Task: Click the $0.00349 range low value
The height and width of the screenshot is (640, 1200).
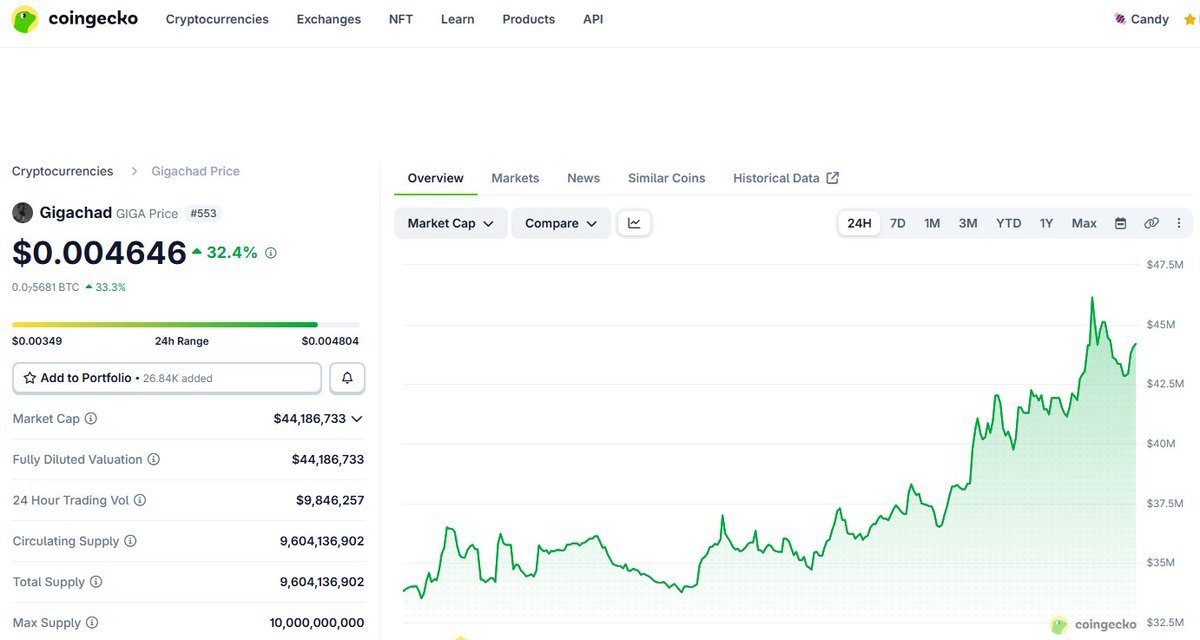Action: [x=35, y=341]
